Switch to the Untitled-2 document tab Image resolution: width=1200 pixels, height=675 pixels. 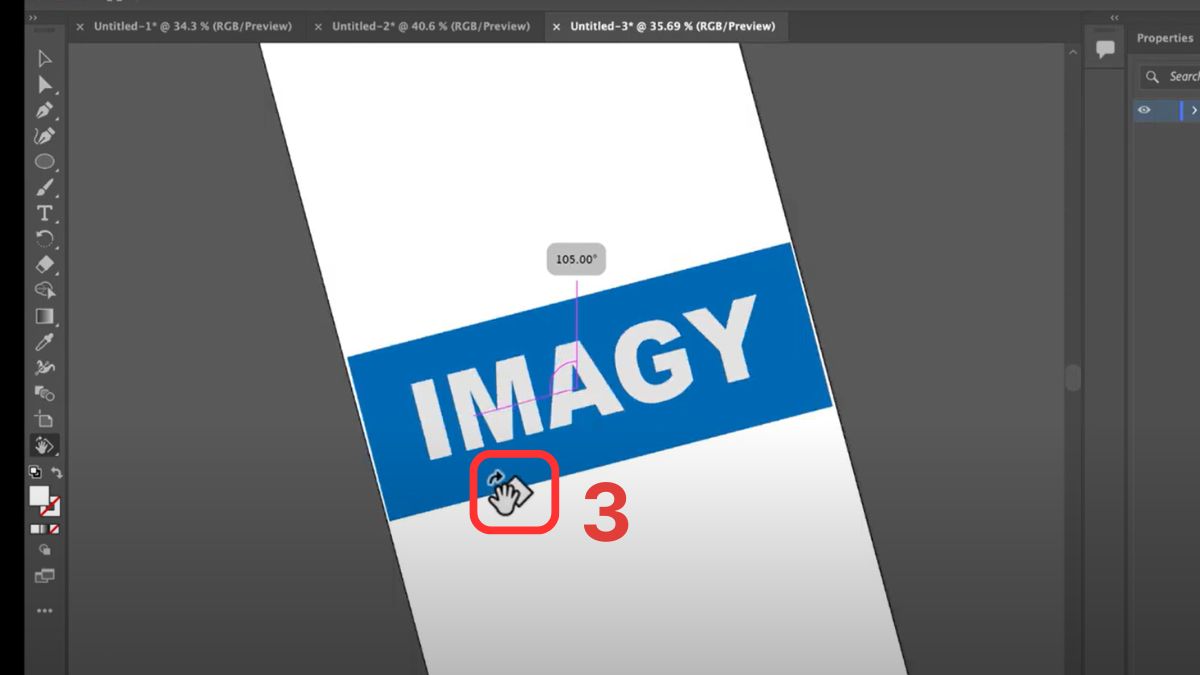[431, 26]
